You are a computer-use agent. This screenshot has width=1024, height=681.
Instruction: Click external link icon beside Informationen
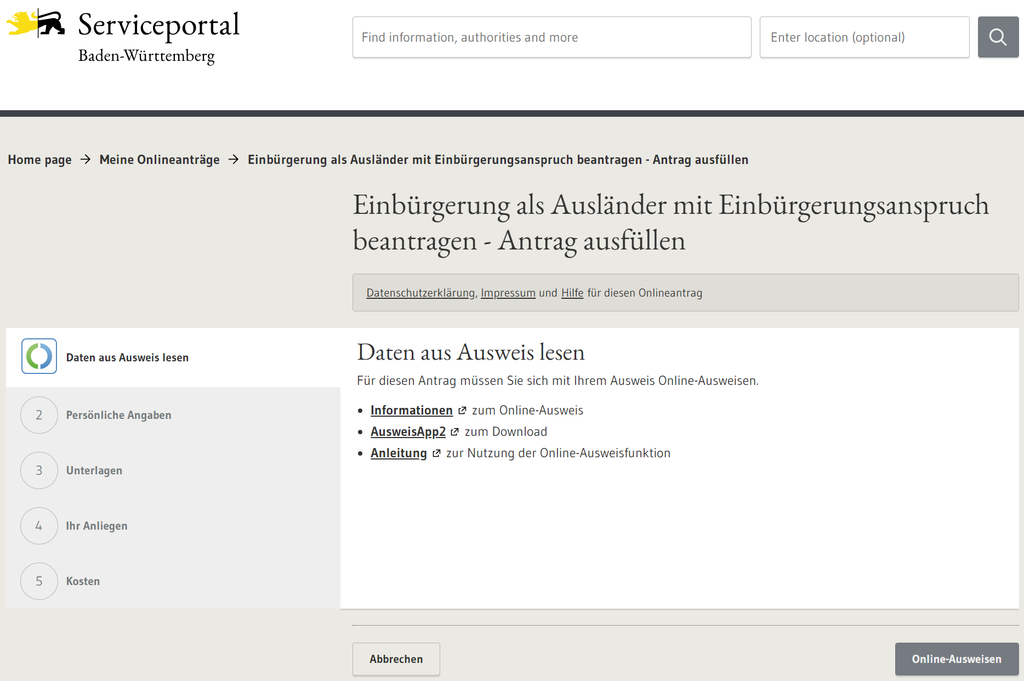click(x=462, y=410)
